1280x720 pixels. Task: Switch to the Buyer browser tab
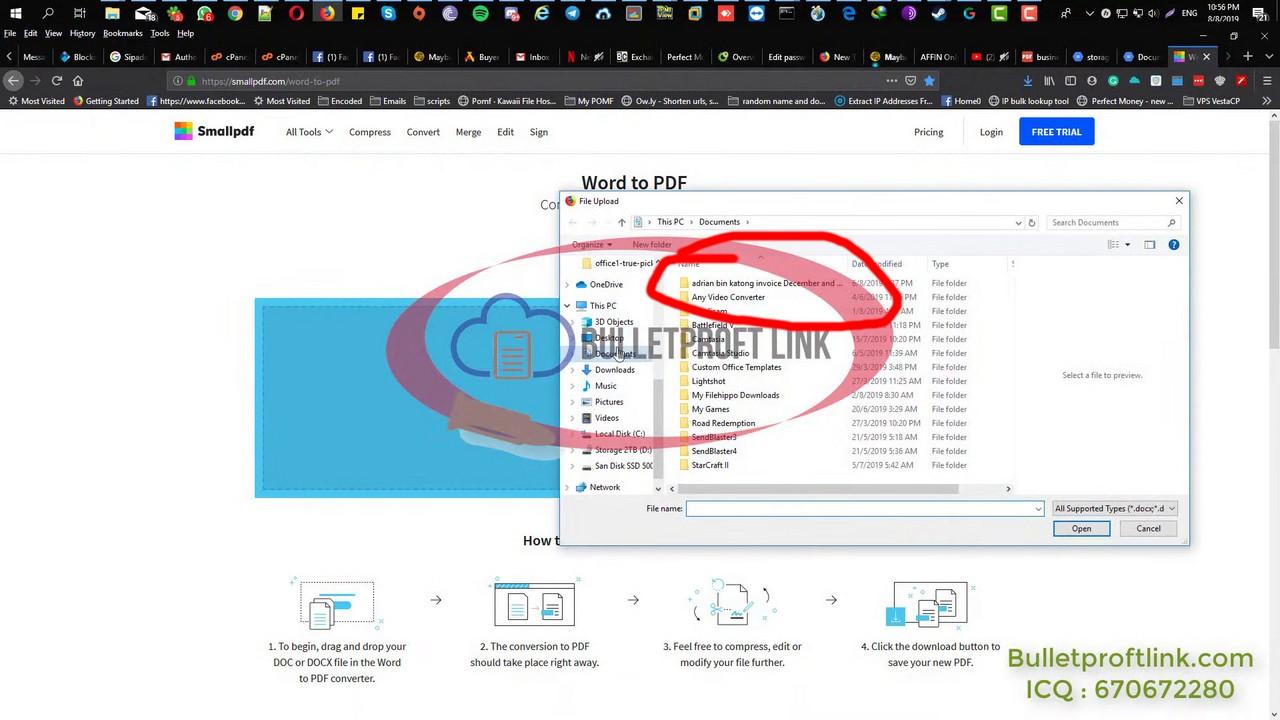tap(483, 57)
